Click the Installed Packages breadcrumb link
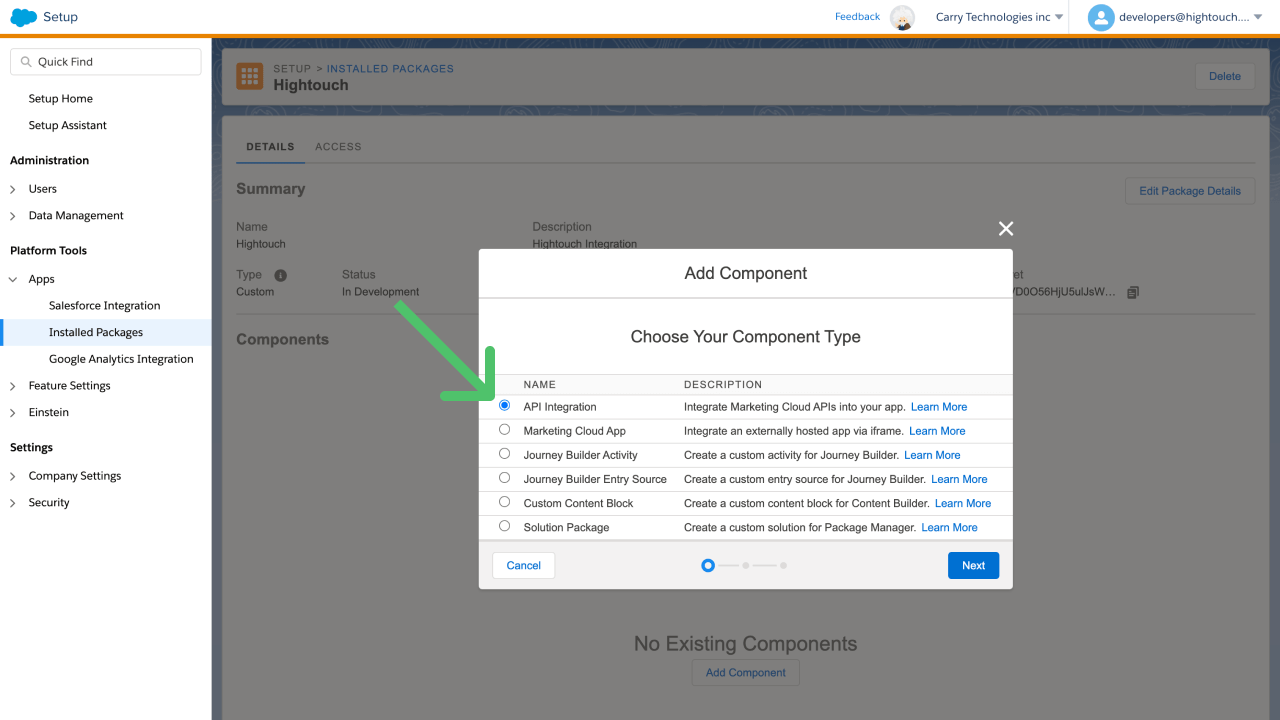 (390, 69)
